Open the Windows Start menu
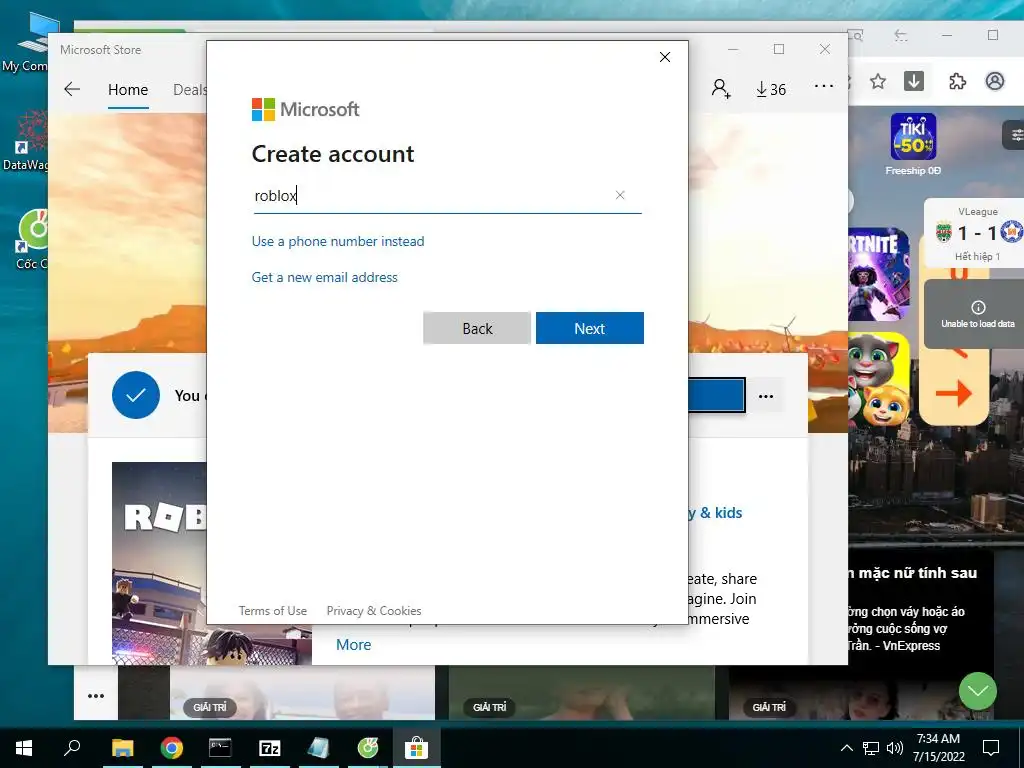The width and height of the screenshot is (1024, 768). [24, 748]
